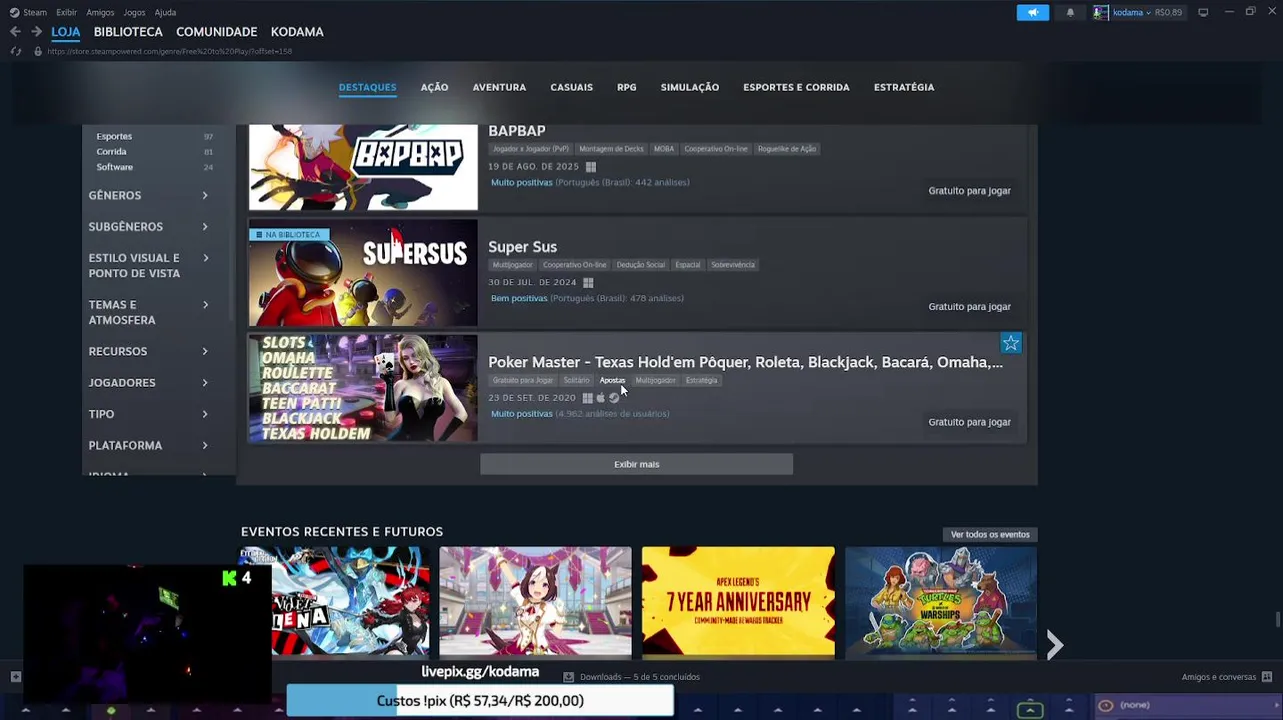The image size is (1283, 720).
Task: Click the Montagem de Decks tag
Action: [x=611, y=149]
